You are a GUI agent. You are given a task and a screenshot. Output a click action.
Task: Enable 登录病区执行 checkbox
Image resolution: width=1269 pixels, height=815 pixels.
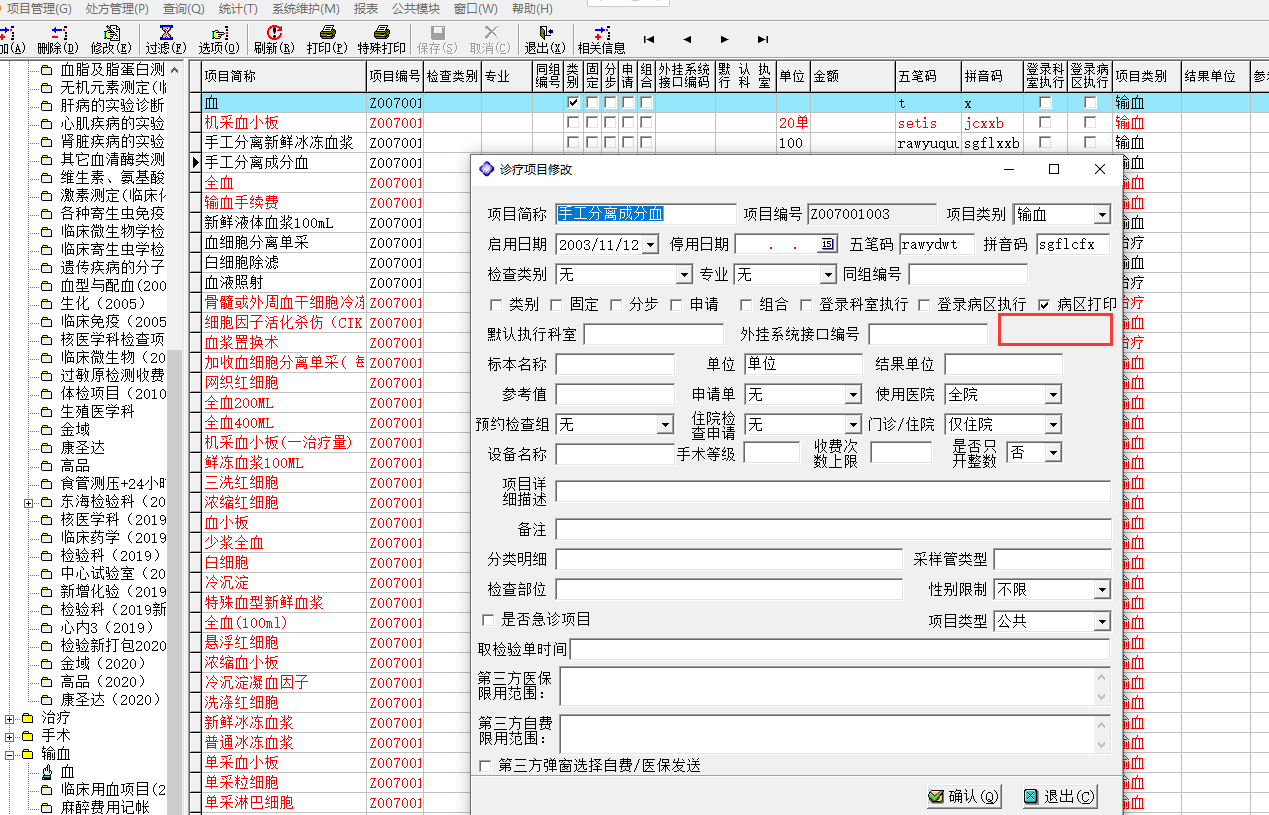coord(924,304)
